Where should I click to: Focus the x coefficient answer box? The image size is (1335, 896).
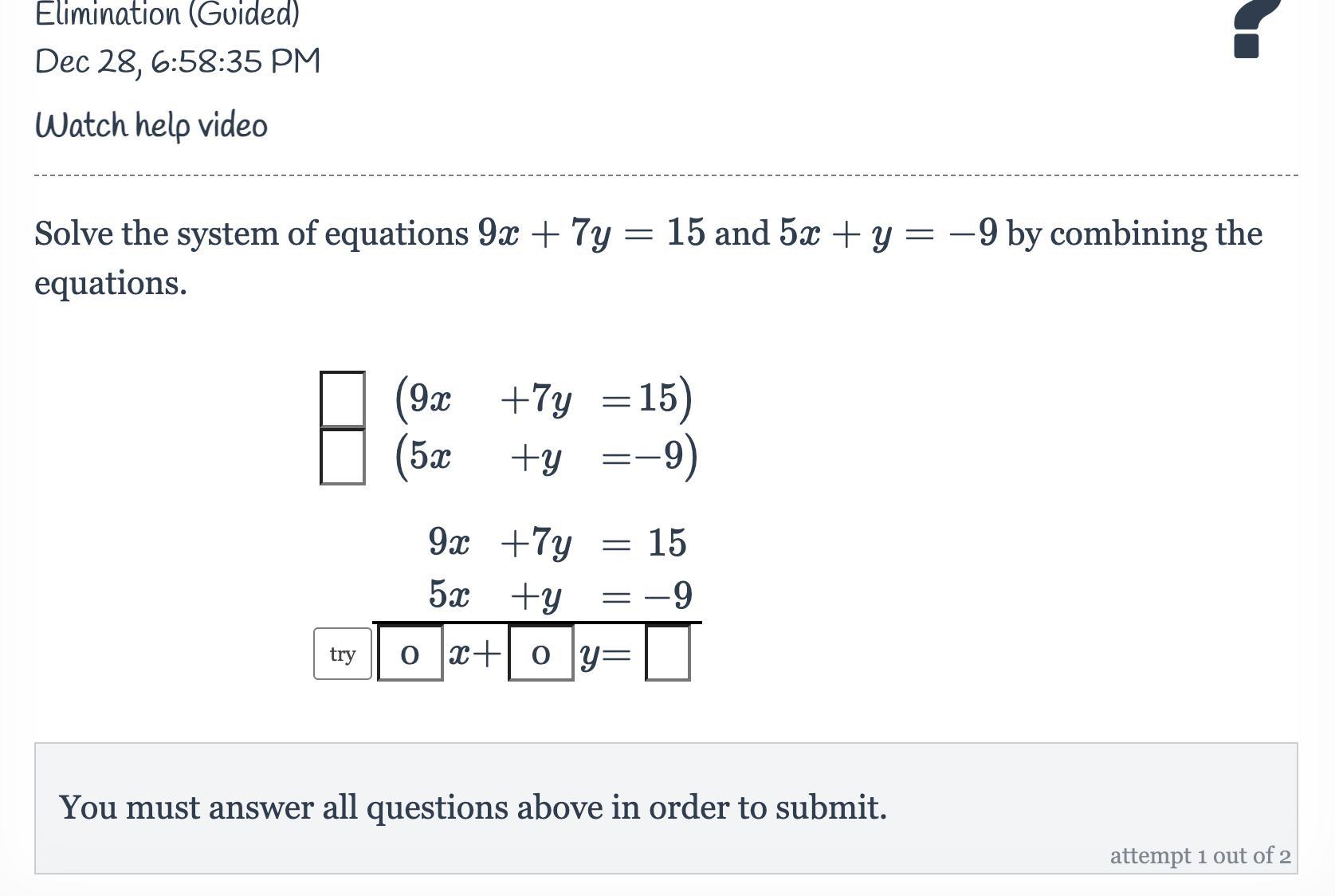tap(410, 654)
